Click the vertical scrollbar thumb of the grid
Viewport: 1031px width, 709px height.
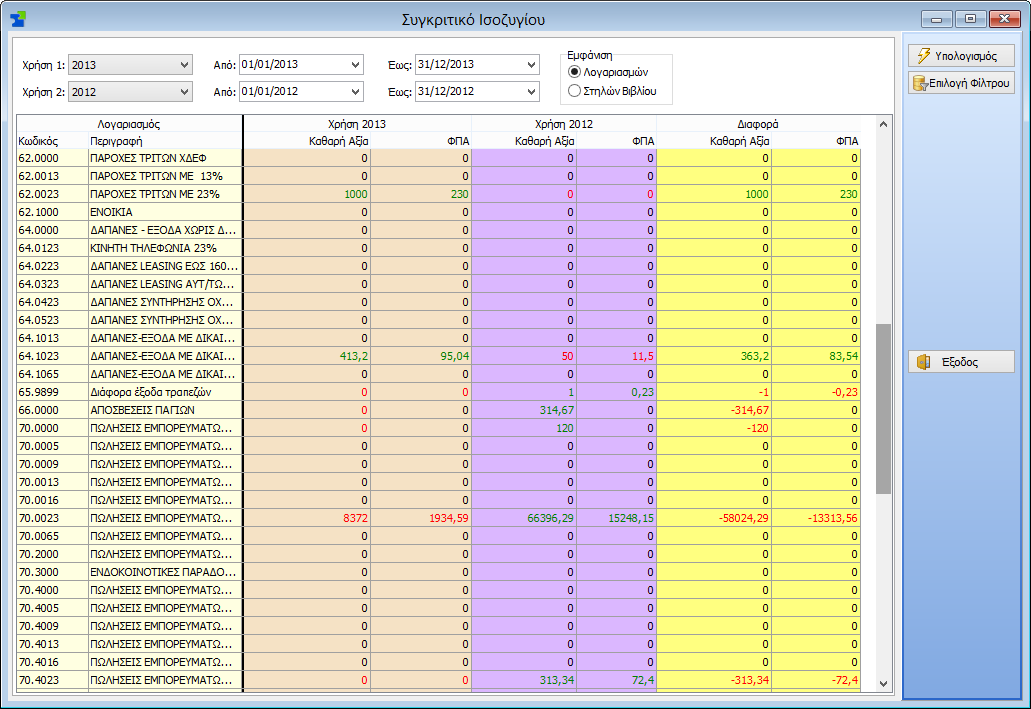(x=883, y=408)
